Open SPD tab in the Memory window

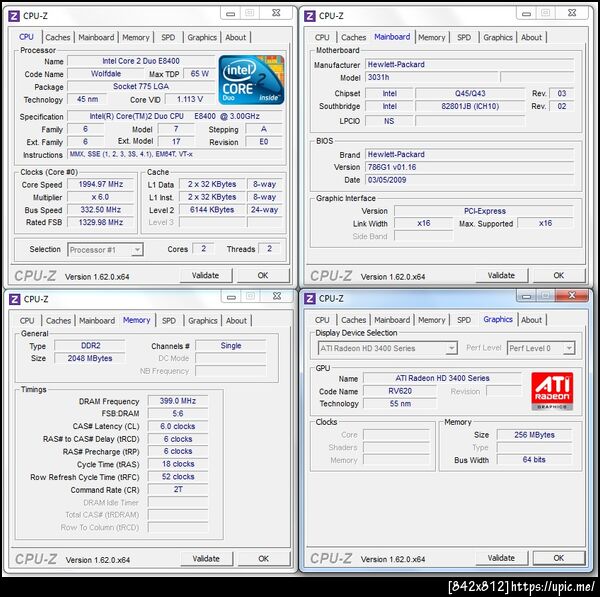click(x=169, y=320)
